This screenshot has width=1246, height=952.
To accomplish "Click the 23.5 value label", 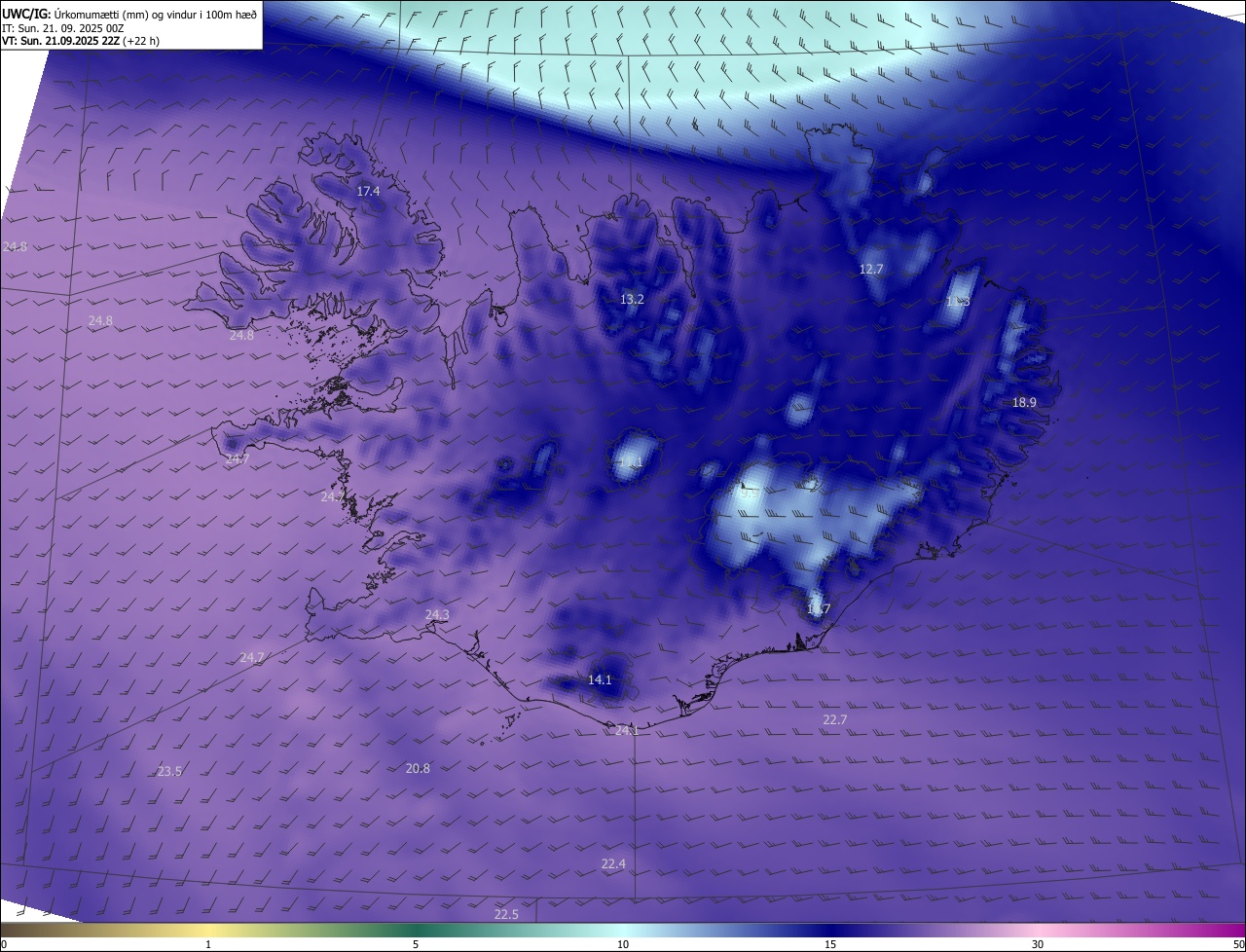I will coord(169,771).
